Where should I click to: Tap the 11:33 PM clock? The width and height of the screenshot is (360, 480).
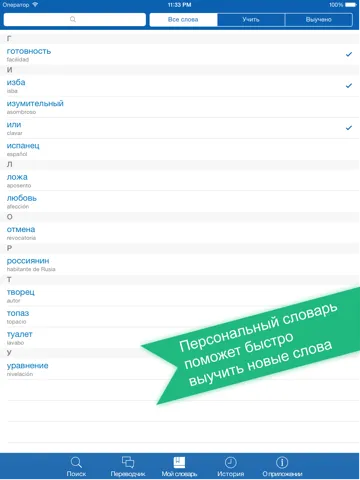(x=180, y=5)
